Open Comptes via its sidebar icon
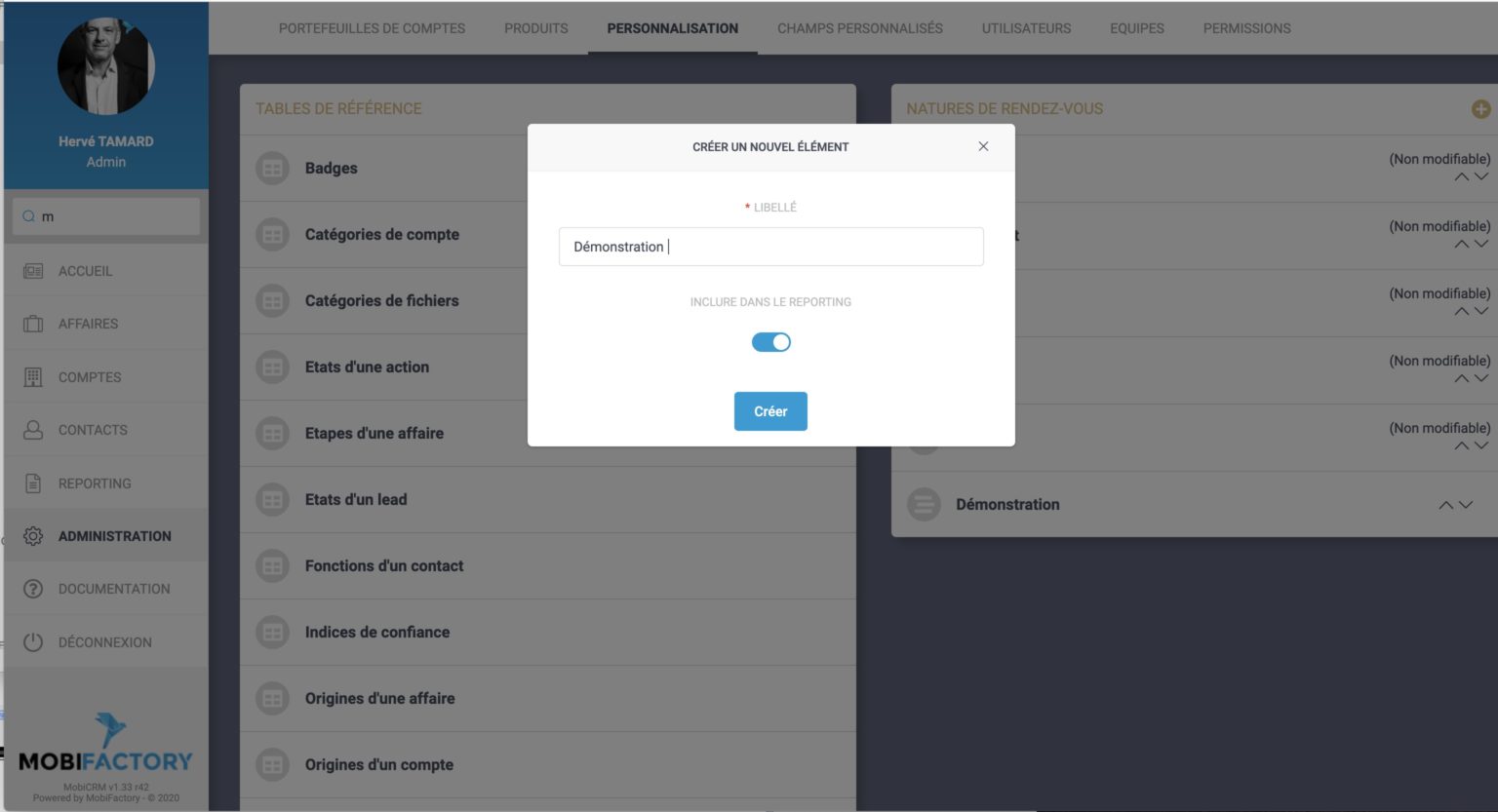Viewport: 1498px width, 812px height. tap(32, 376)
